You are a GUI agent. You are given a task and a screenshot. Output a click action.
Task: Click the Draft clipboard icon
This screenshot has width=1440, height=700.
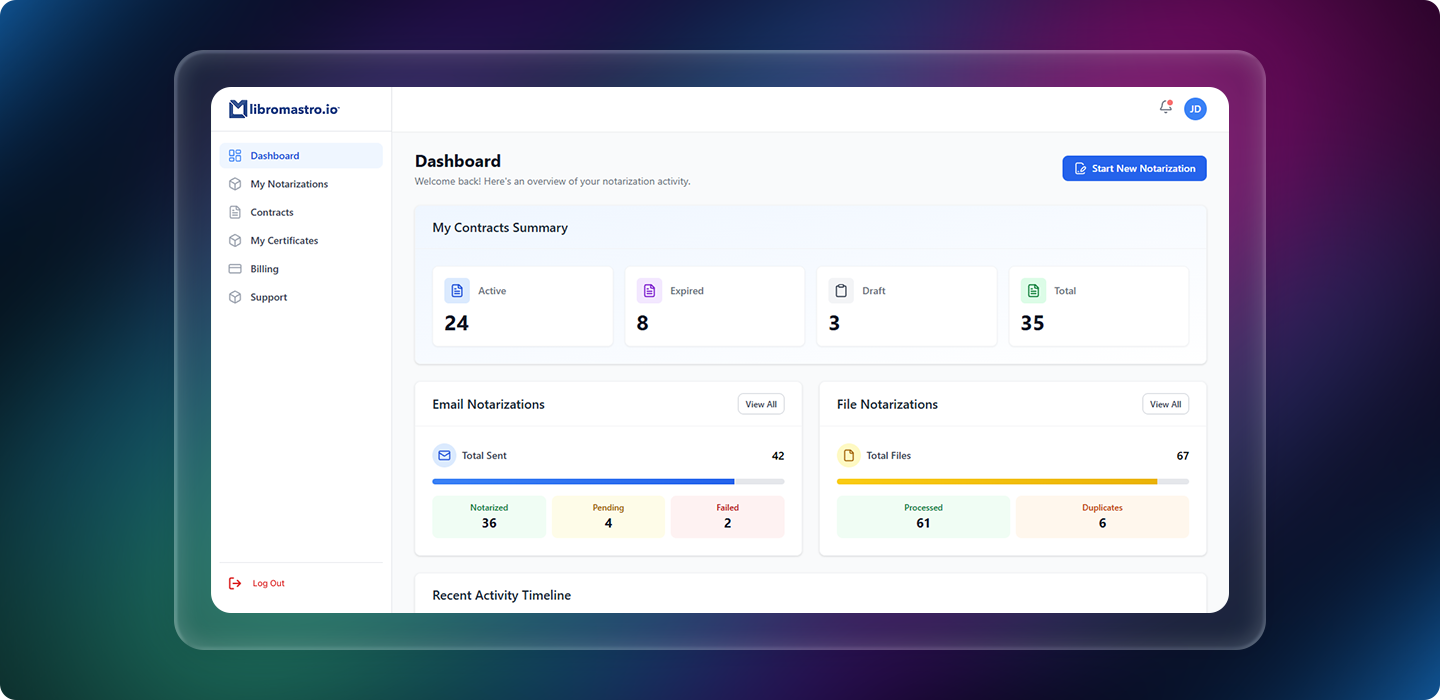pos(841,291)
